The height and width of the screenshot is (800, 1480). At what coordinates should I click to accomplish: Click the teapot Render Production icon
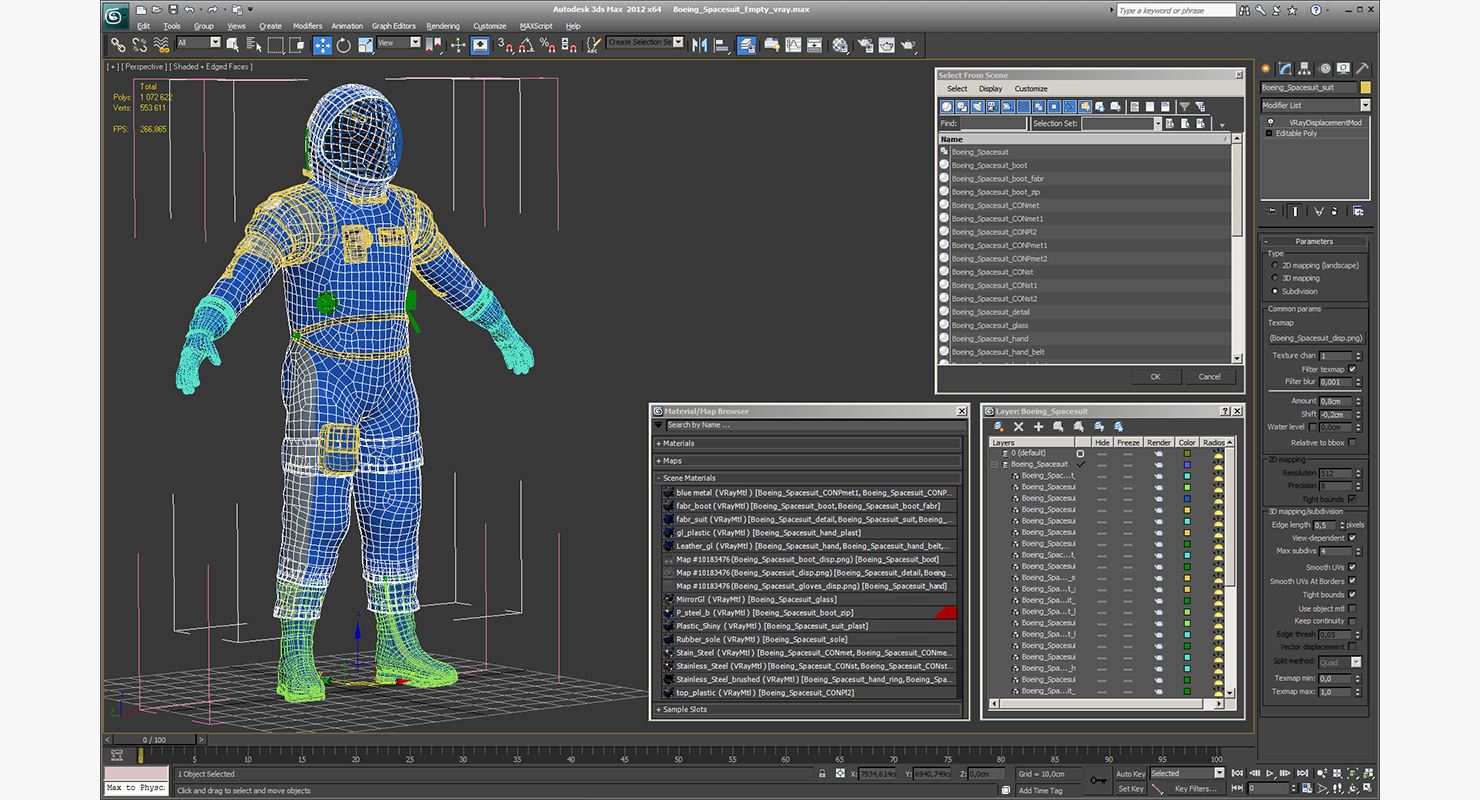[x=909, y=44]
